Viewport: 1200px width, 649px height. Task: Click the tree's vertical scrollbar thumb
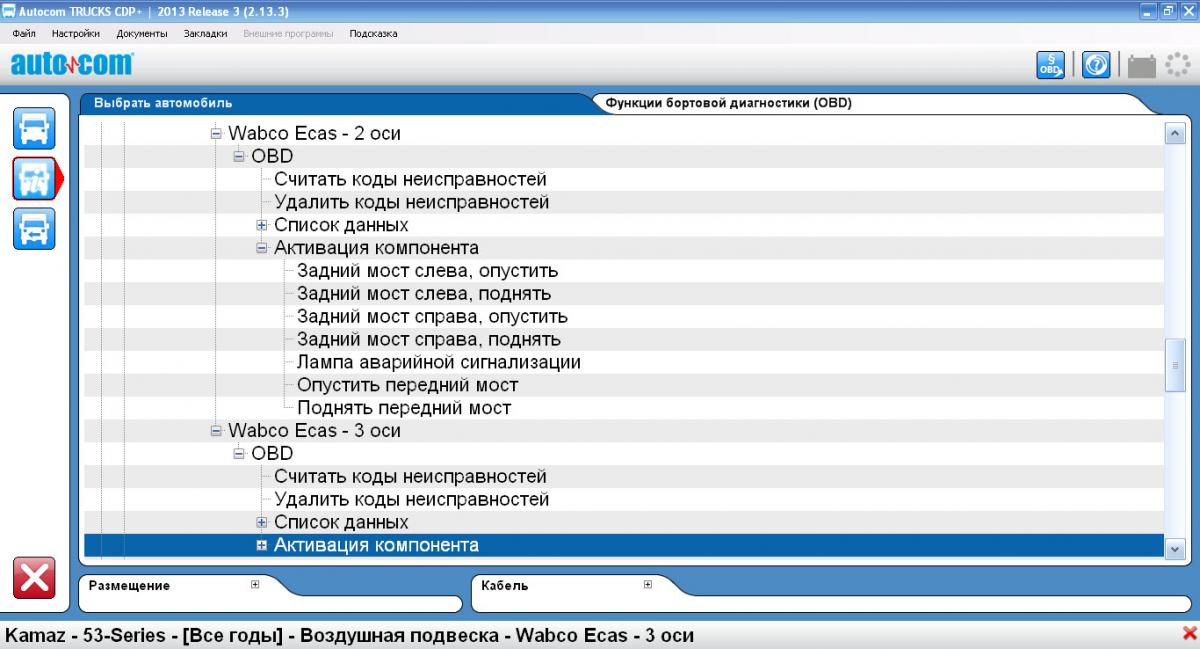click(1175, 366)
